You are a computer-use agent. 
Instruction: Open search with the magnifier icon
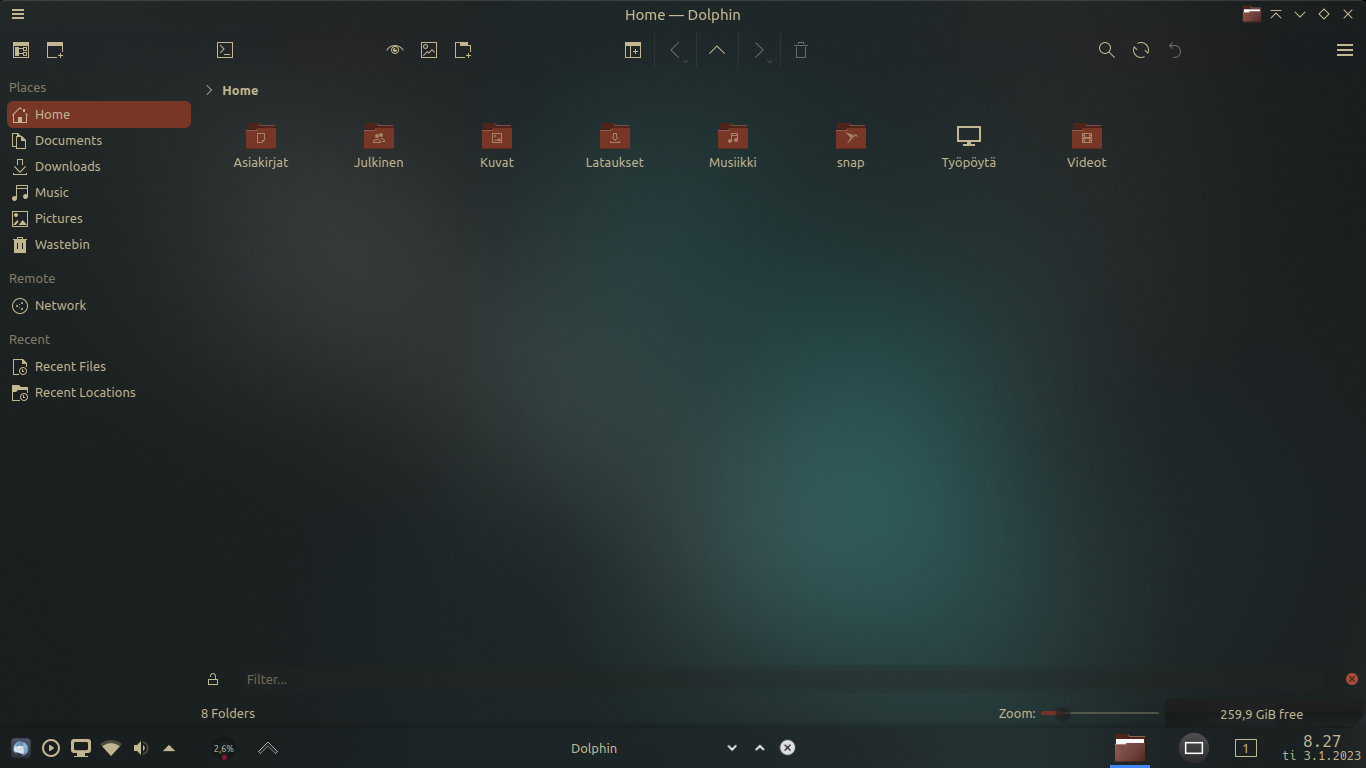tap(1107, 50)
